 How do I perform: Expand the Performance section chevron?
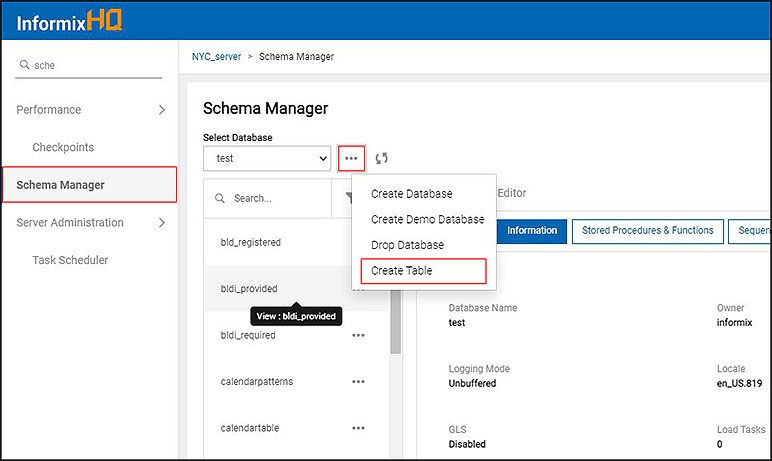point(162,110)
